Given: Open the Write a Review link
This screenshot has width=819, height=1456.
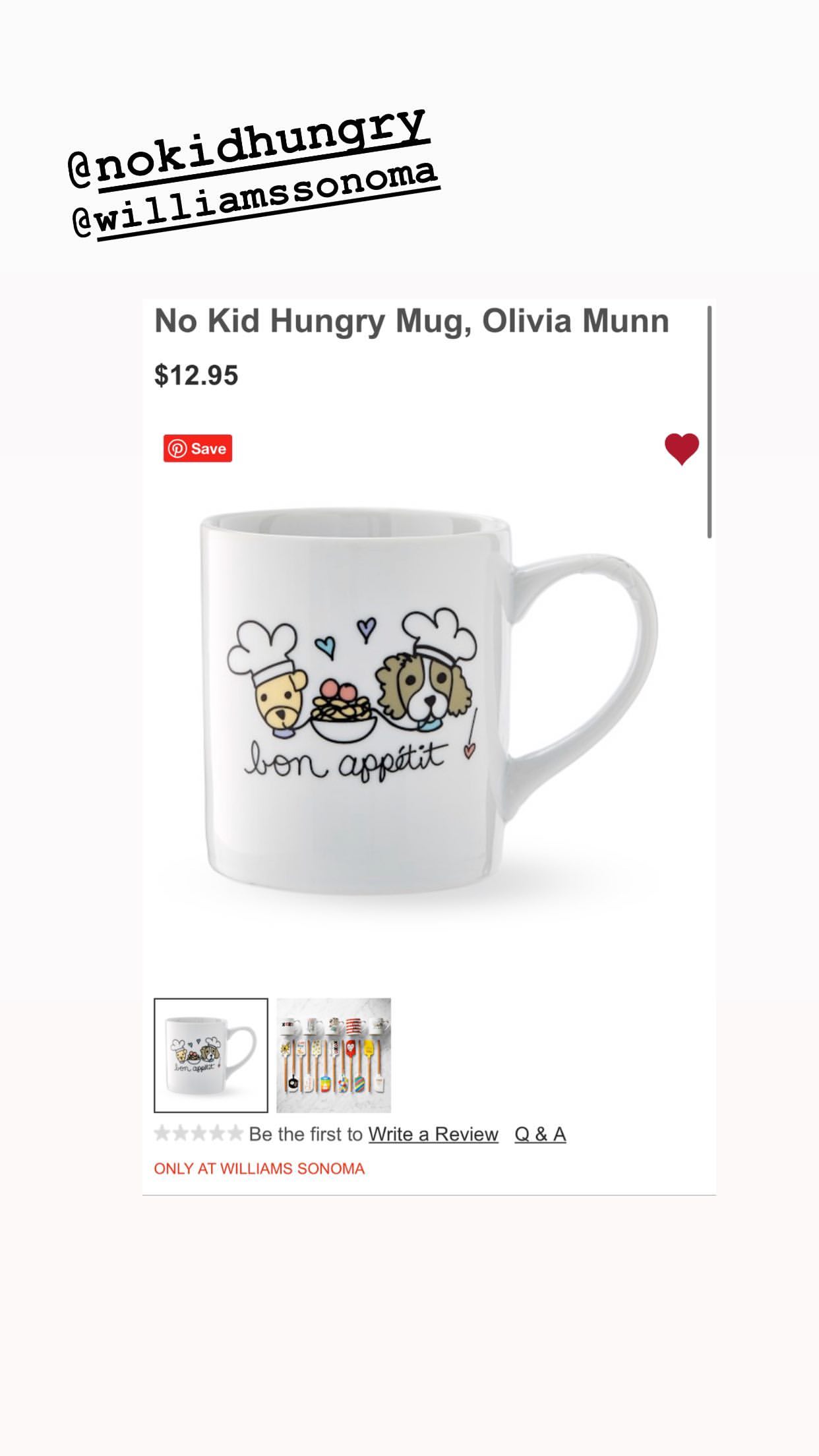Looking at the screenshot, I should tap(433, 1134).
